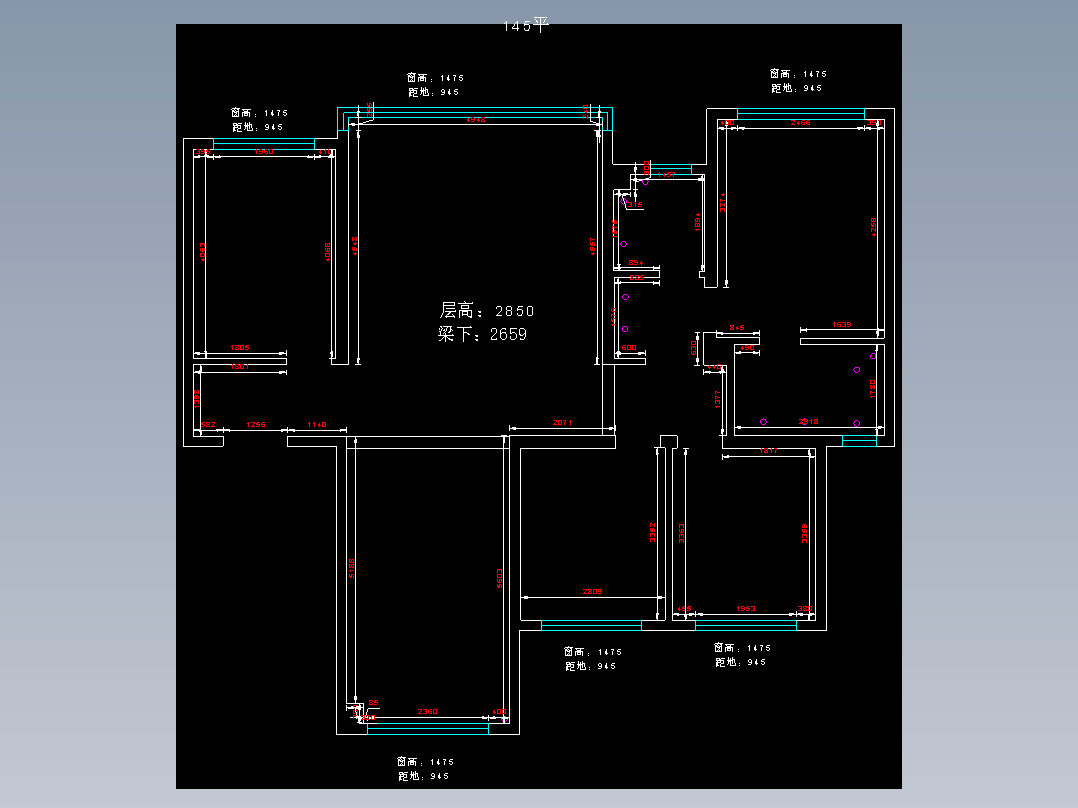Click the vertical dimension '5188'
Screen dimensions: 1078x808
coord(352,568)
